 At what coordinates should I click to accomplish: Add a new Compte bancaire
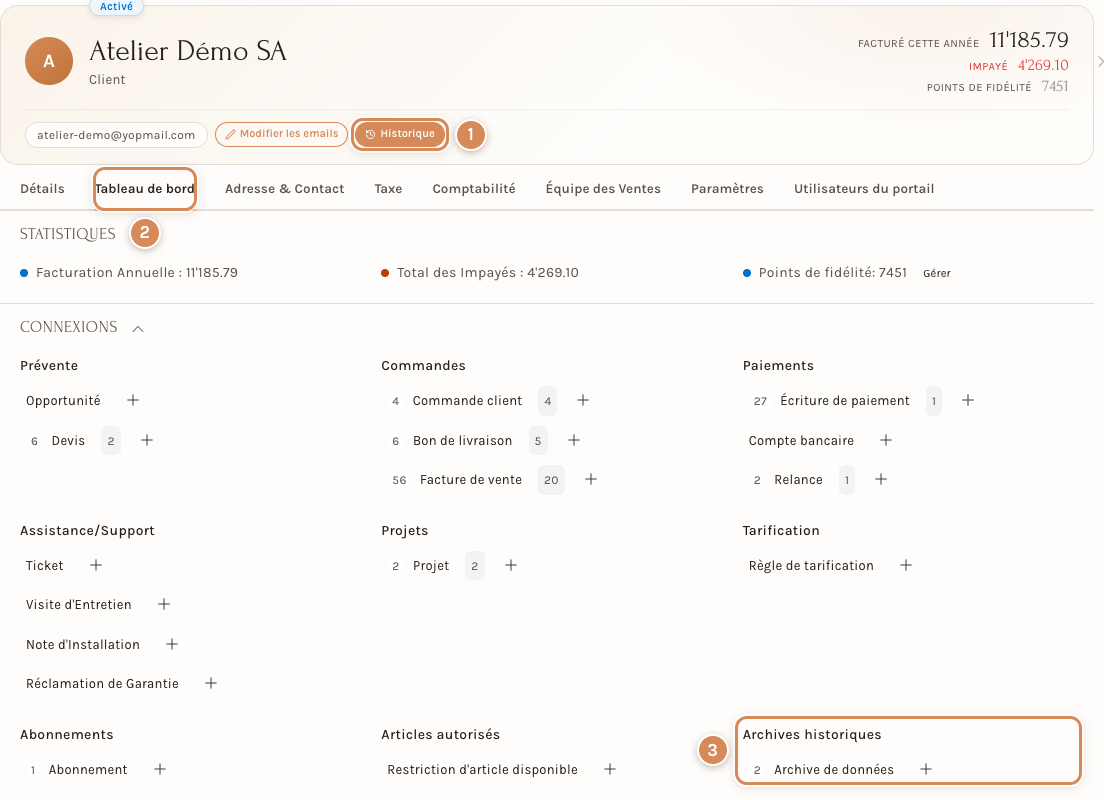coord(886,440)
